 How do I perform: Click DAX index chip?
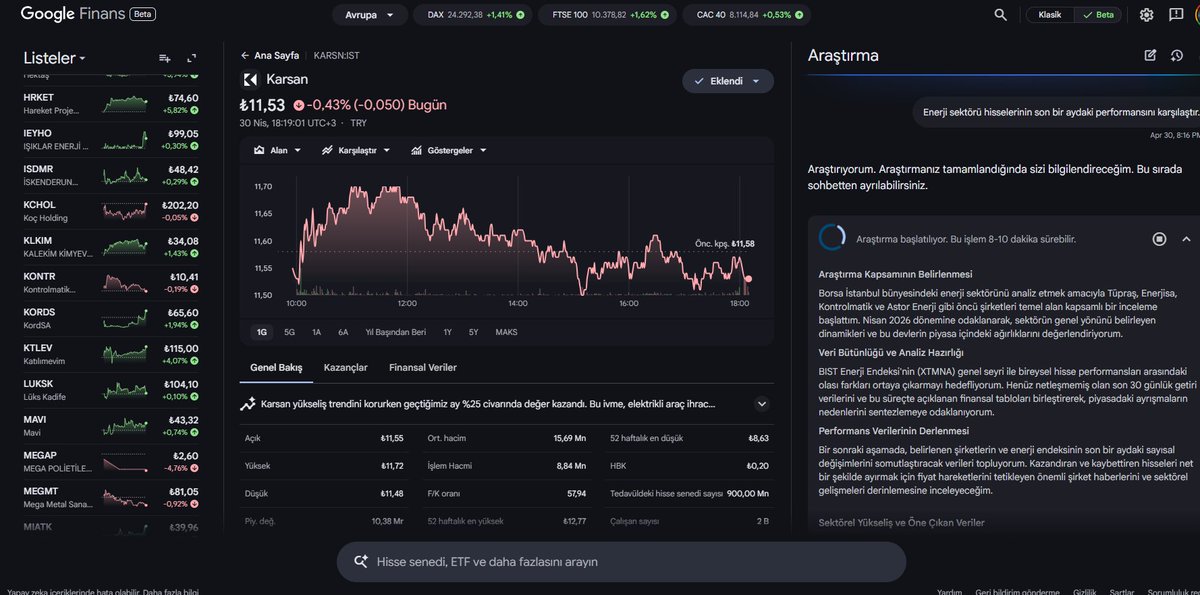click(x=475, y=15)
